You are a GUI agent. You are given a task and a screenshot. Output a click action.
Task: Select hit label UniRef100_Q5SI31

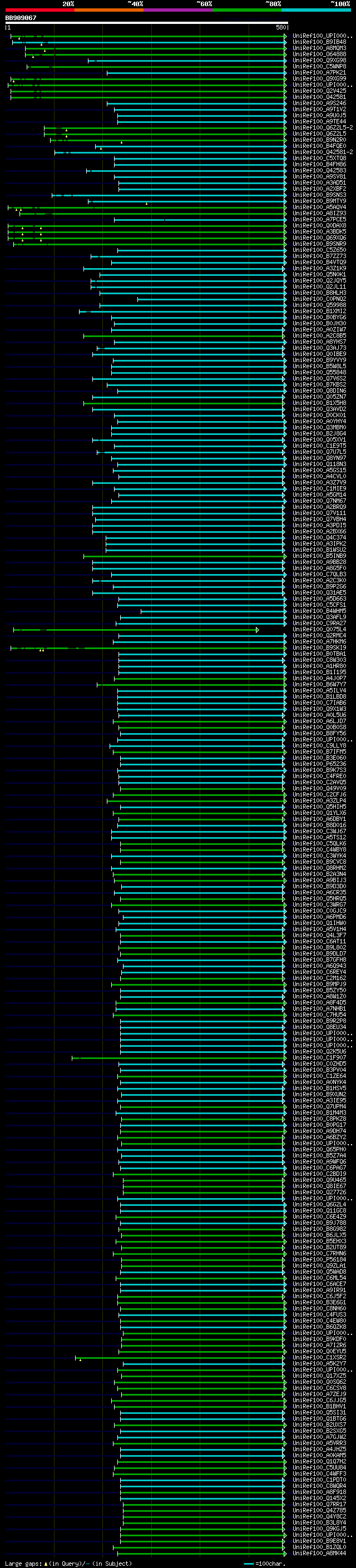tap(319, 1413)
